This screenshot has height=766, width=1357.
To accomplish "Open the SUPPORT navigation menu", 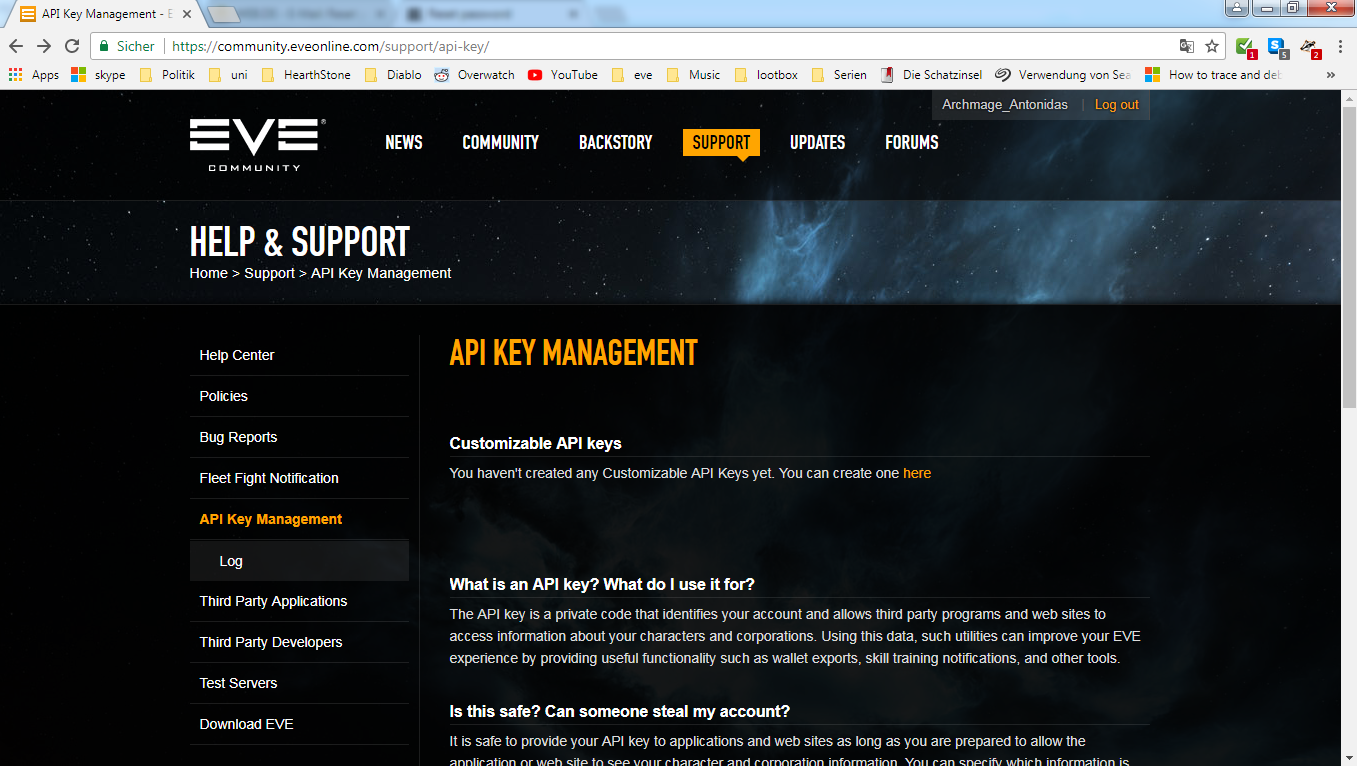I will pos(721,142).
